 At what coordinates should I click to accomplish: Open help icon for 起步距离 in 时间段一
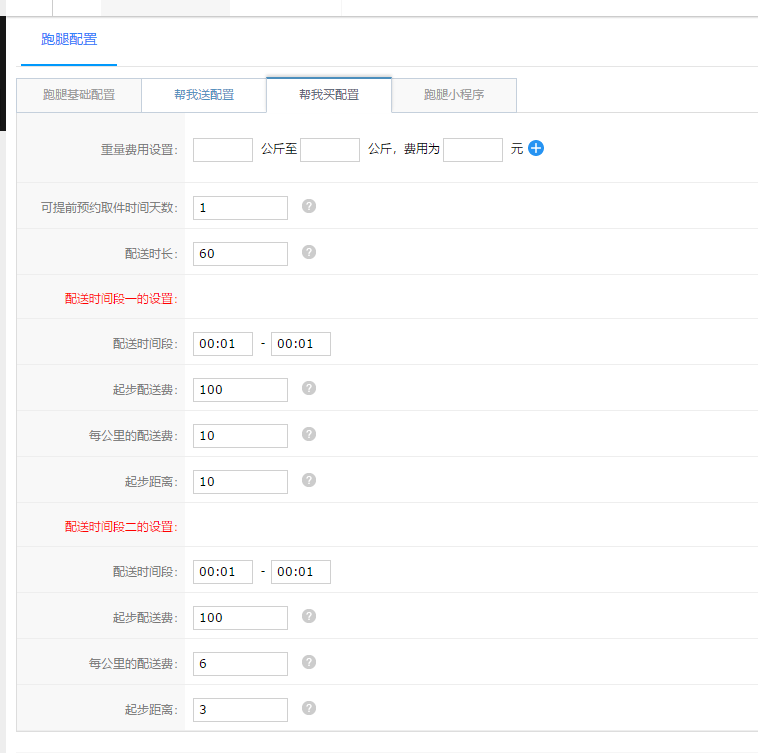tap(309, 480)
